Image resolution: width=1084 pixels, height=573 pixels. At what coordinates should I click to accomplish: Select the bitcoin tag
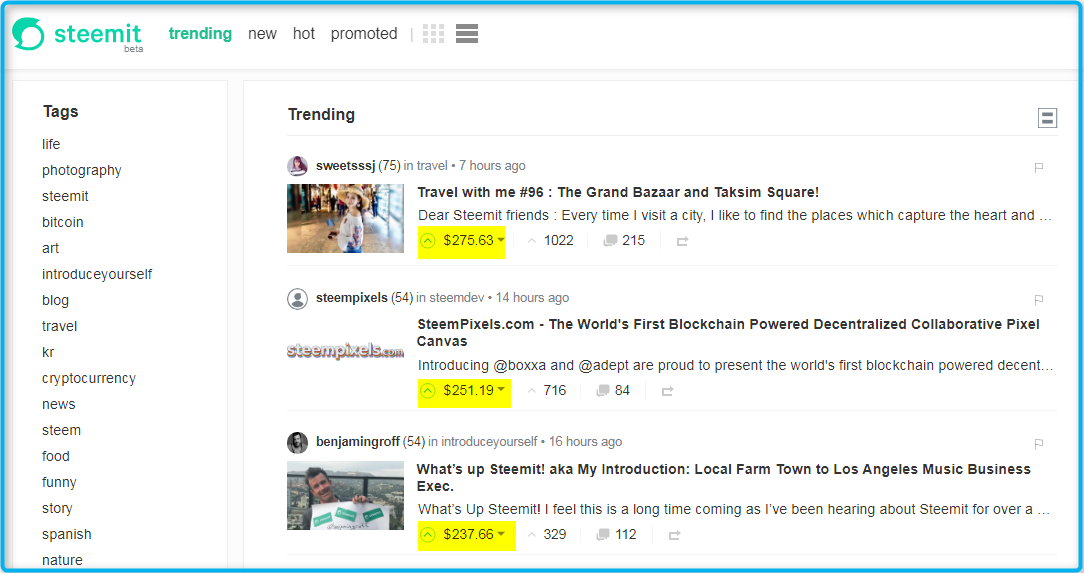pyautogui.click(x=62, y=222)
